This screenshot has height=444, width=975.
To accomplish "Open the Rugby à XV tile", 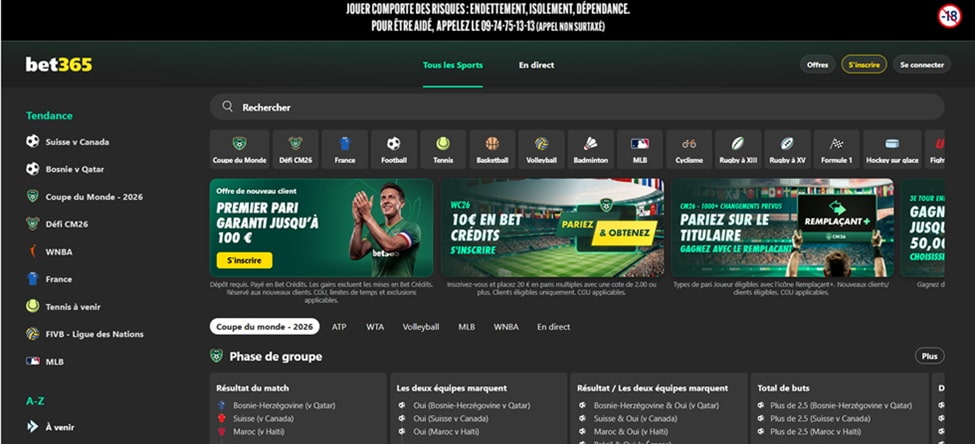I will (787, 149).
